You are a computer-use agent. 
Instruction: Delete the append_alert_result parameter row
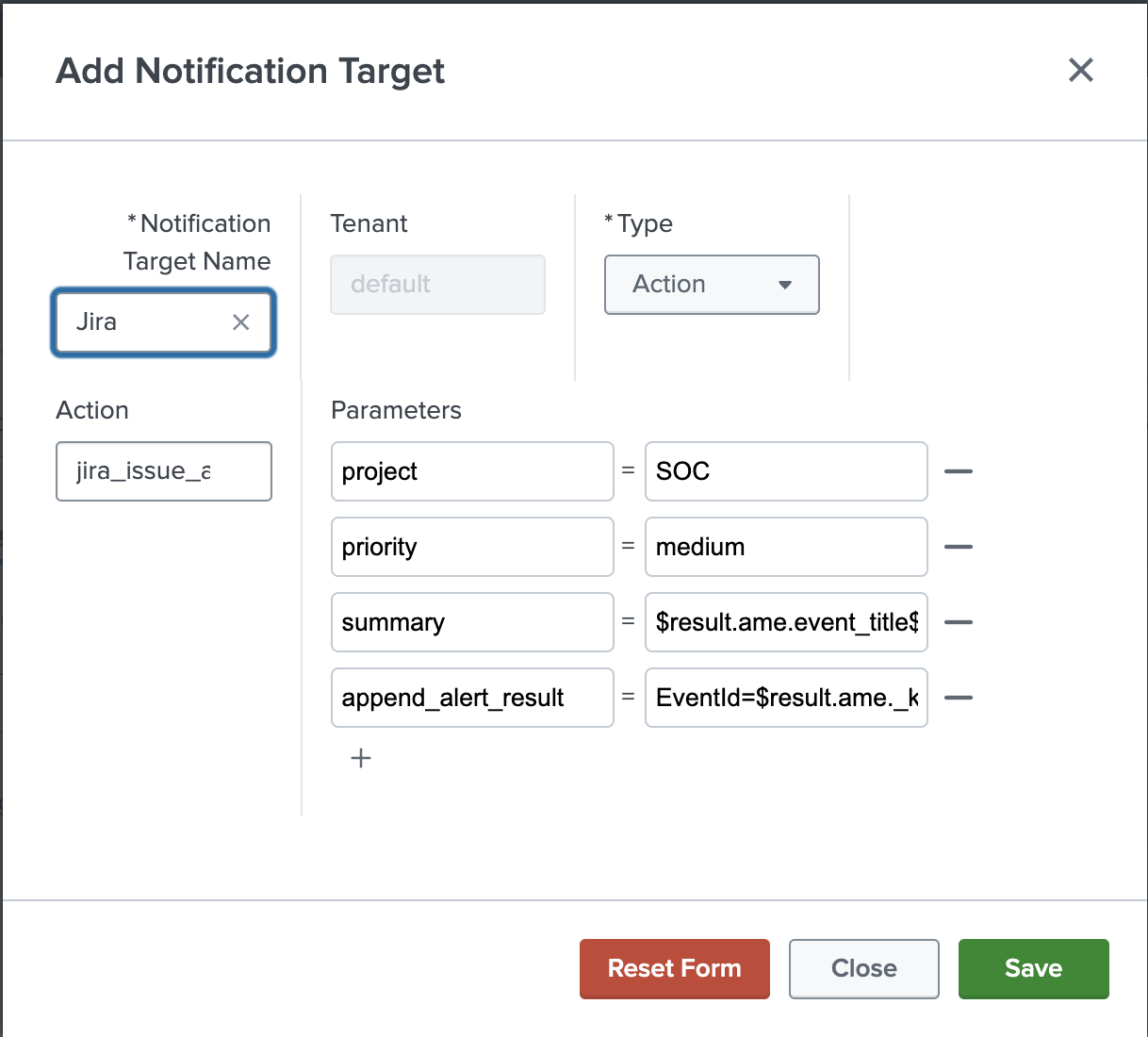pyautogui.click(x=958, y=698)
